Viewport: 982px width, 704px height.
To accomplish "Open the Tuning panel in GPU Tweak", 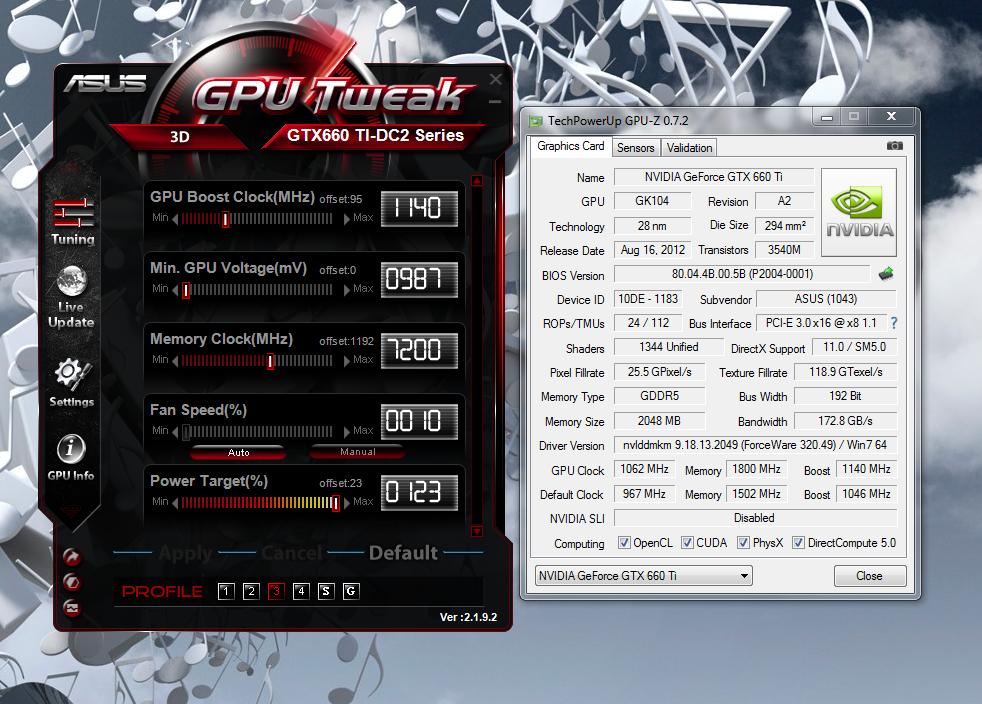I will 73,222.
